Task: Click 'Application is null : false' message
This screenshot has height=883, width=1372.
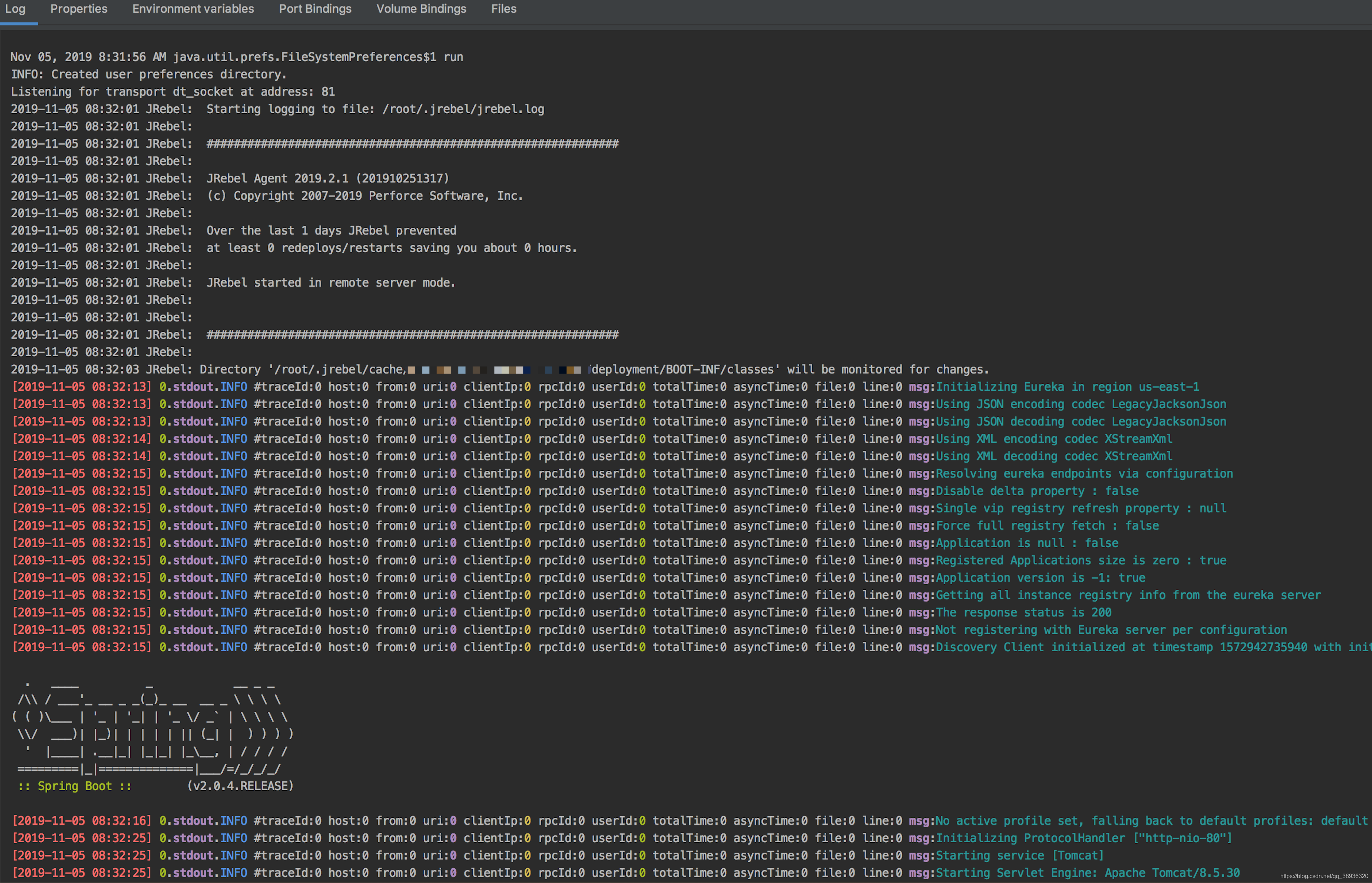Action: [1027, 543]
